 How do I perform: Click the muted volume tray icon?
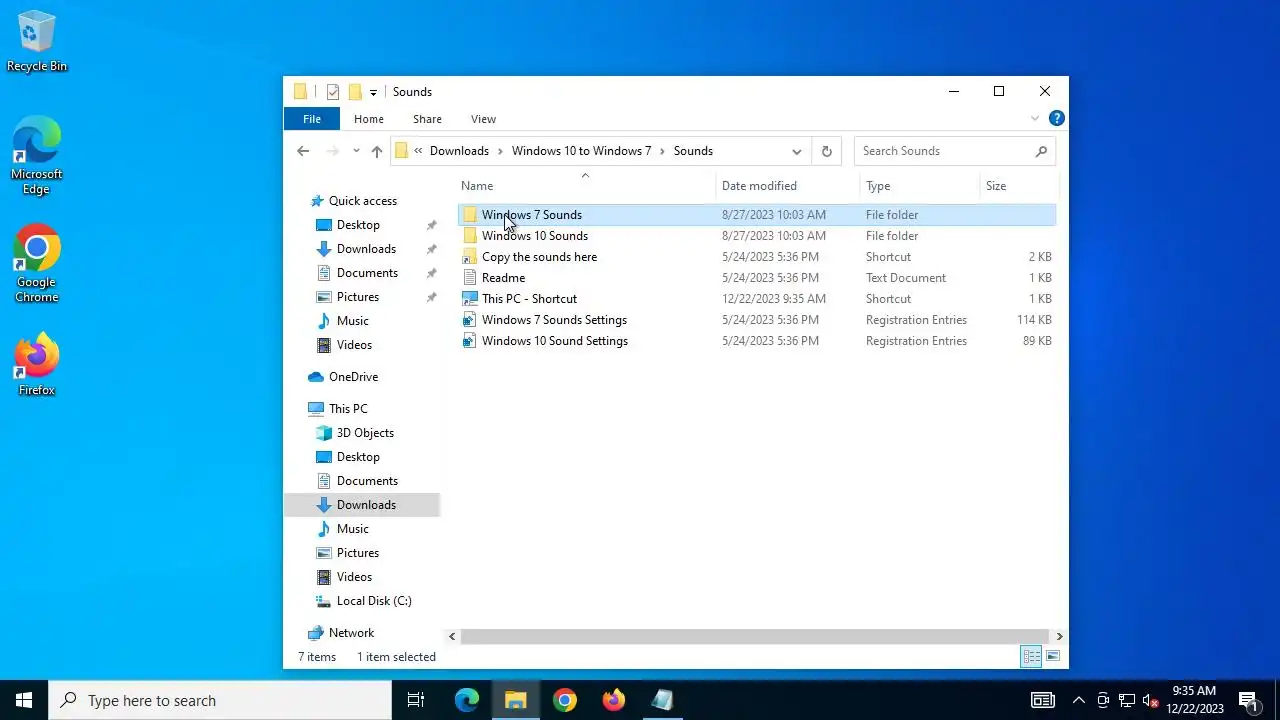tap(1151, 700)
